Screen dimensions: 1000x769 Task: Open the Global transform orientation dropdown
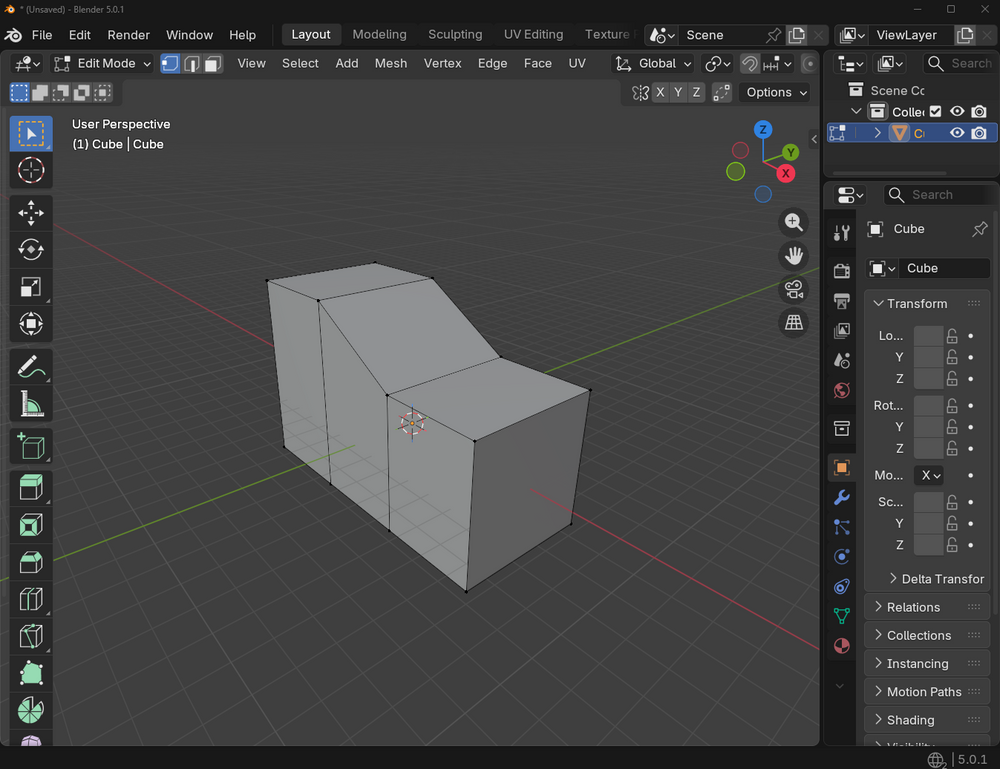653,63
